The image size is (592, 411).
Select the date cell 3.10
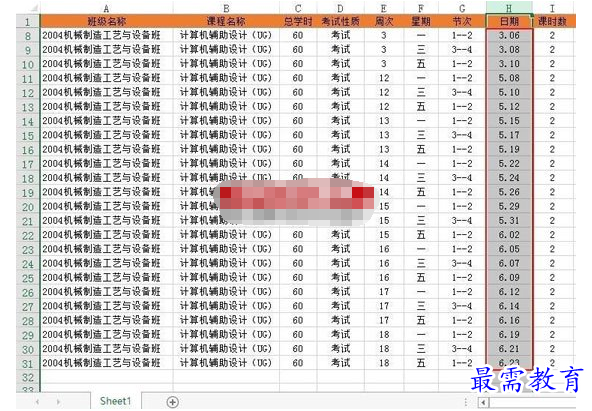pos(509,64)
